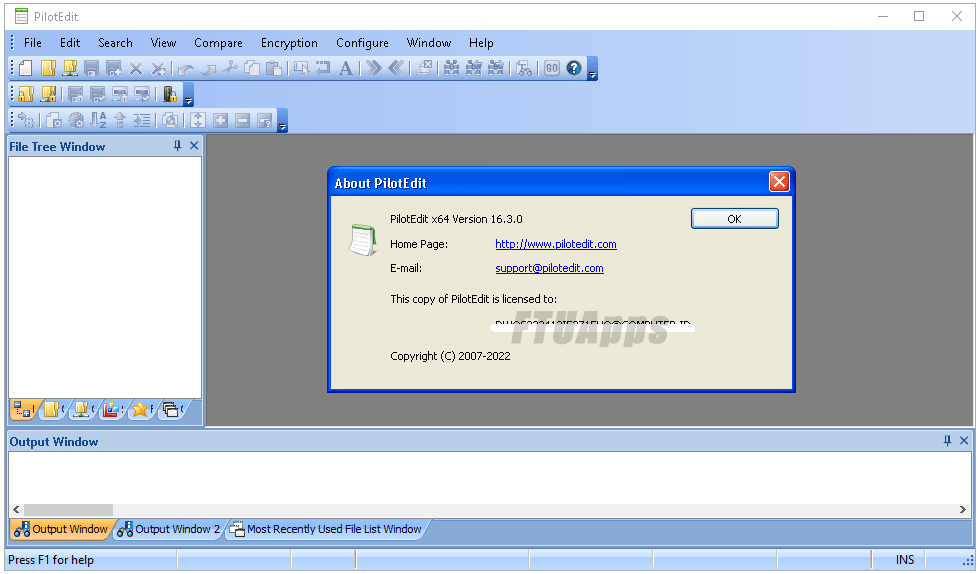The width and height of the screenshot is (978, 574).
Task: Click the double right chevron icon
Action: click(374, 67)
